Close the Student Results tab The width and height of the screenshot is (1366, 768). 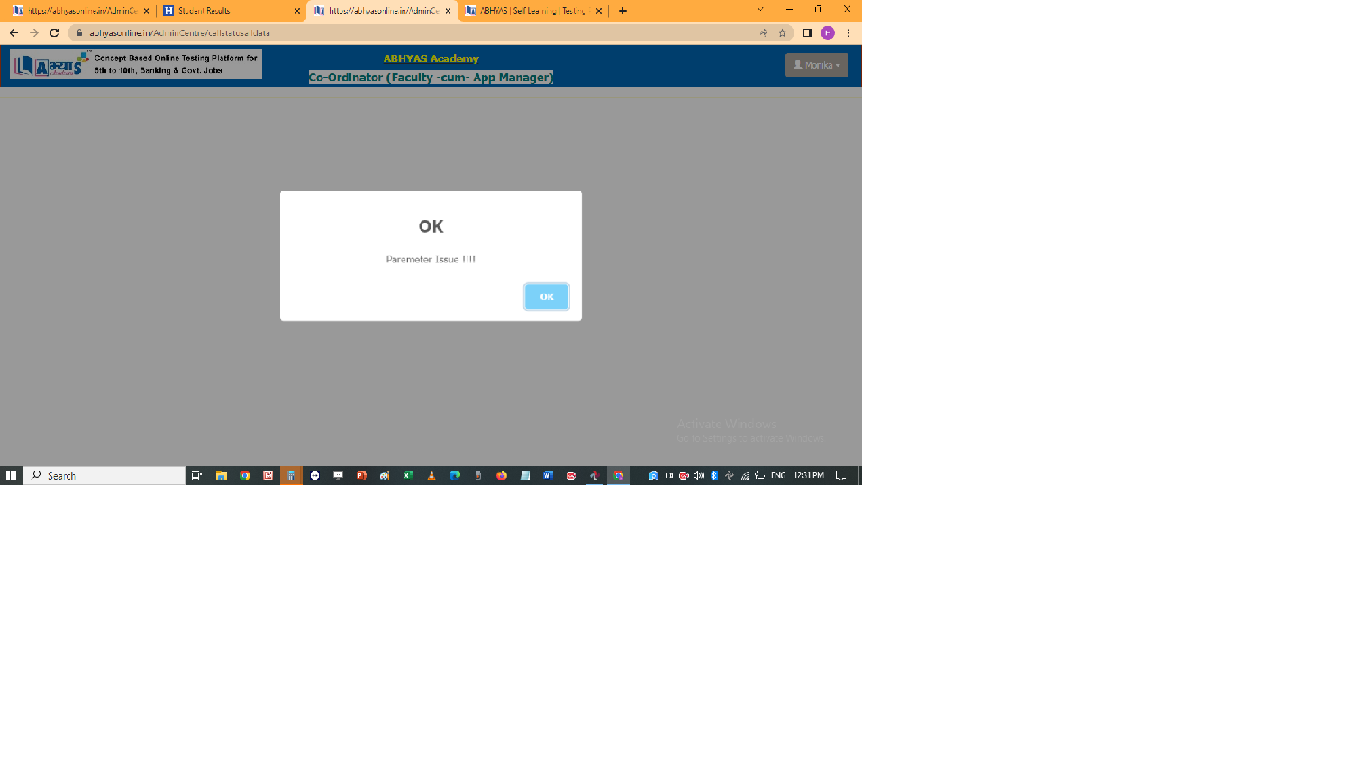click(297, 11)
